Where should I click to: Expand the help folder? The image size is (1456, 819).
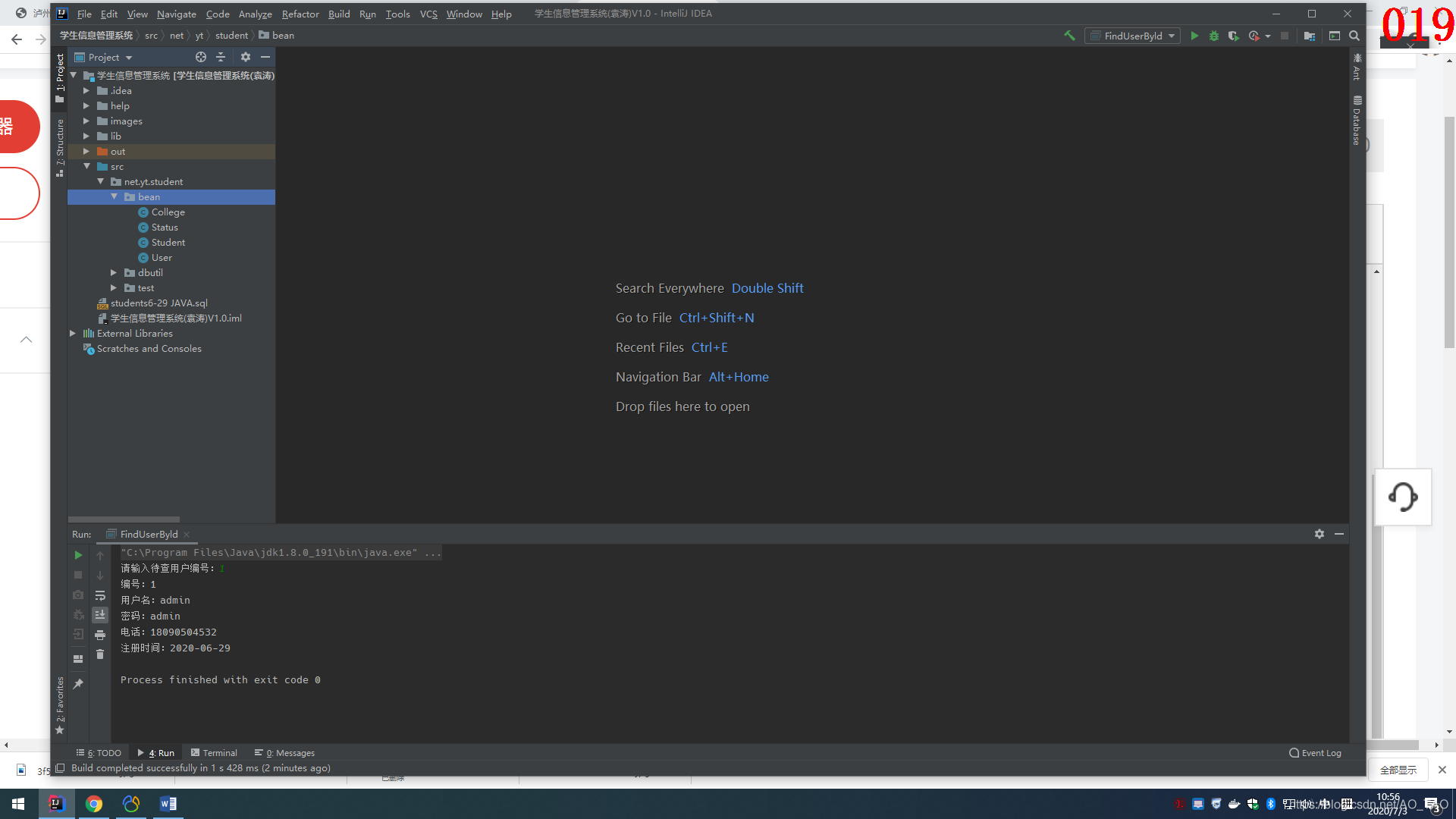point(86,106)
